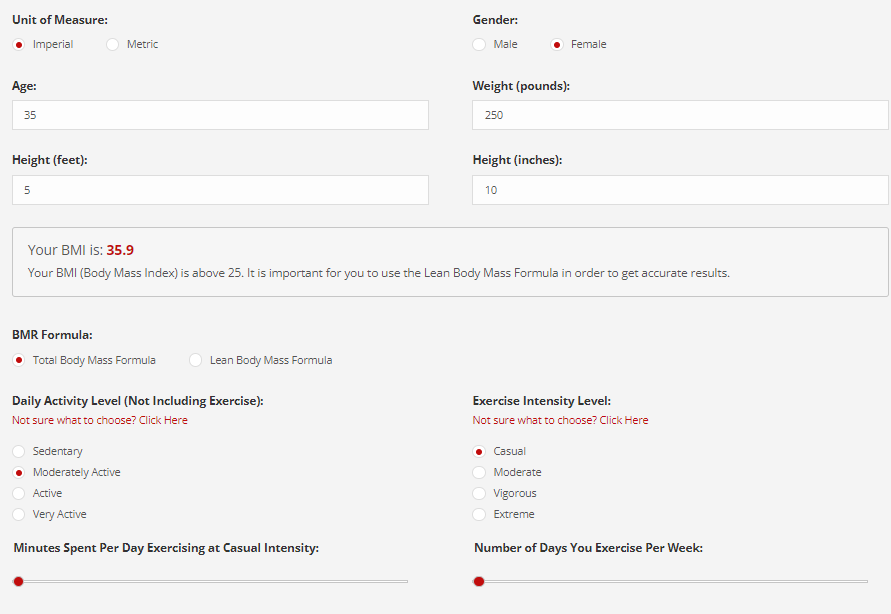Choose Very Active daily activity level
Viewport: 891px width, 614px height.
pyautogui.click(x=19, y=515)
